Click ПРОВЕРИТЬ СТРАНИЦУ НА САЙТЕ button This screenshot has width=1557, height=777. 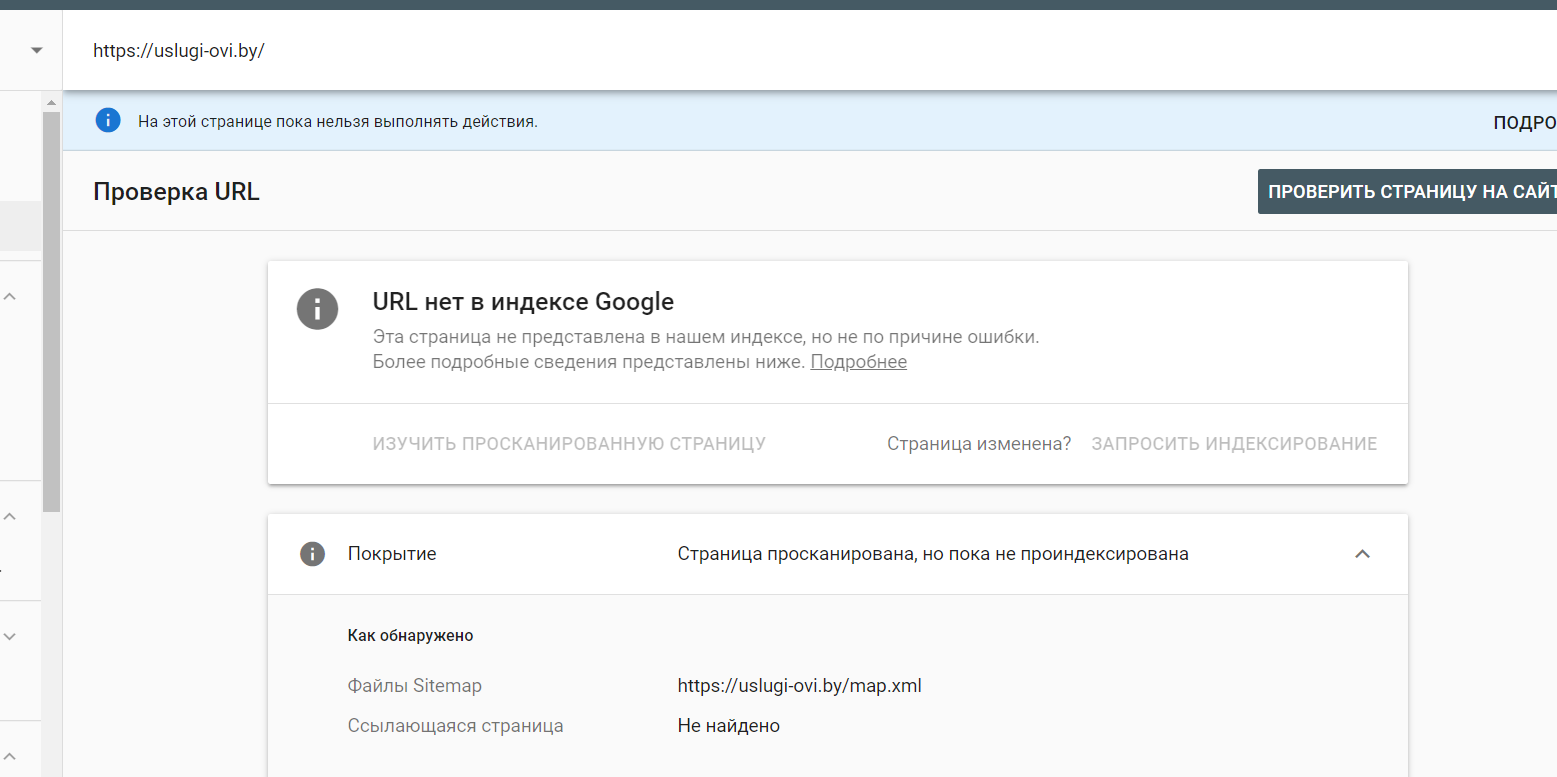pyautogui.click(x=1407, y=192)
